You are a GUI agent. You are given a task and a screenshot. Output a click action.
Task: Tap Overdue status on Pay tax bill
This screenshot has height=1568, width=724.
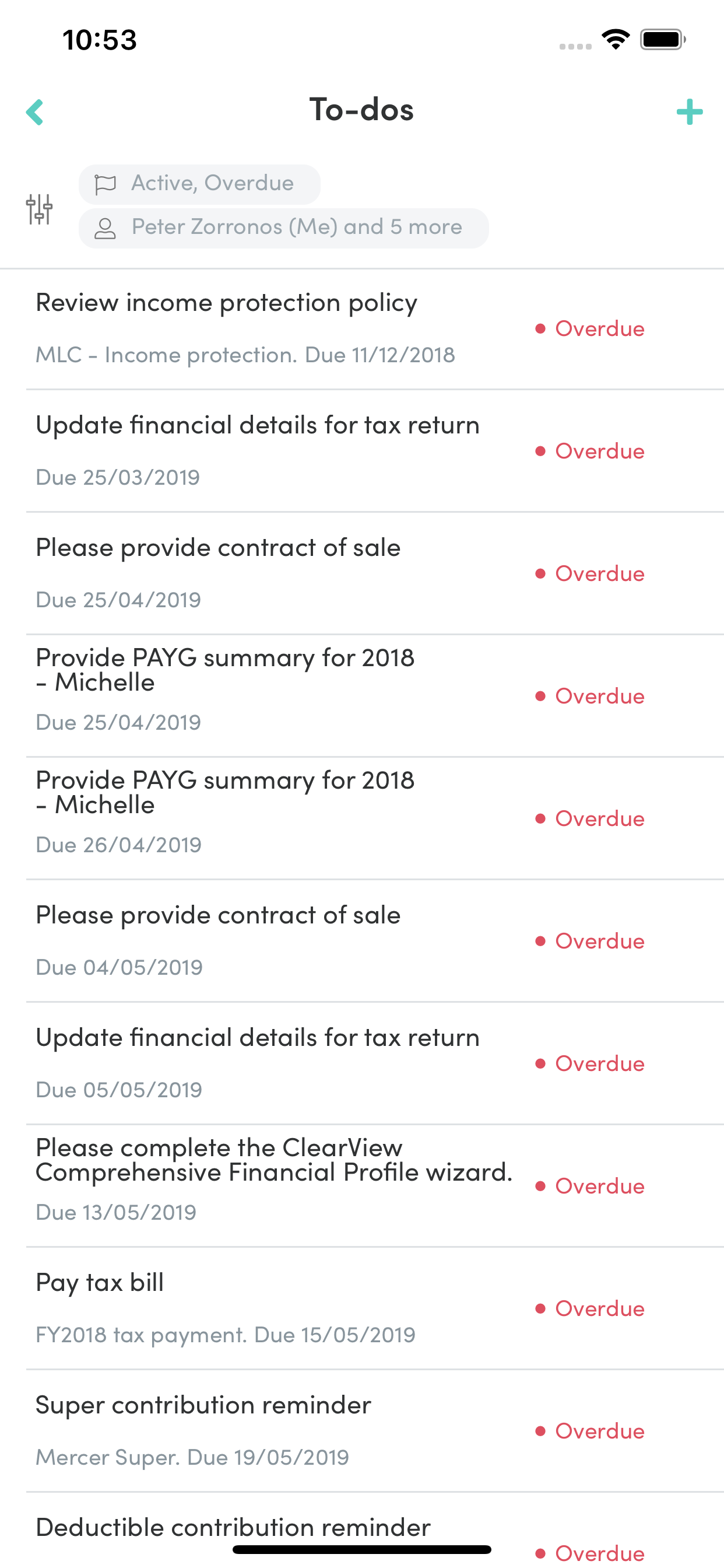point(589,1308)
